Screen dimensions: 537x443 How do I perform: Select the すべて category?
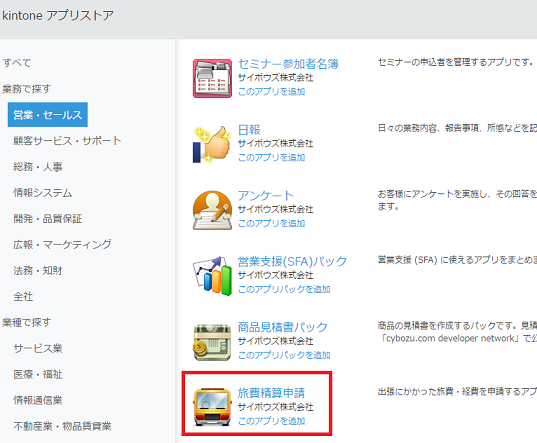17,63
